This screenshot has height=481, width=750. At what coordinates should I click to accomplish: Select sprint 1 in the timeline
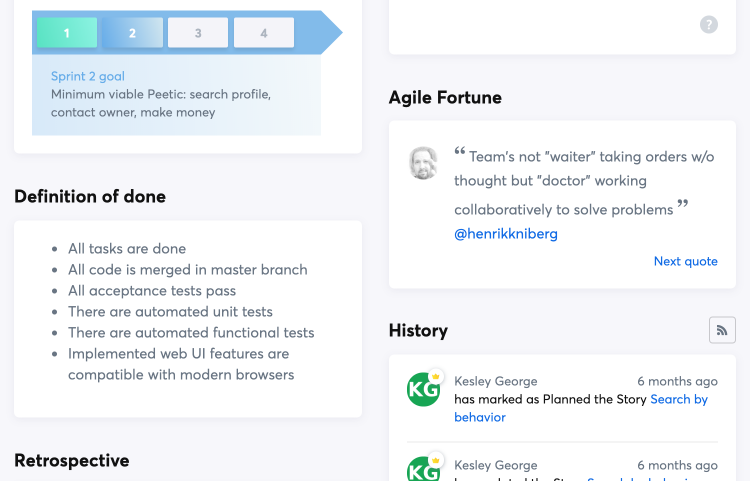pos(67,33)
